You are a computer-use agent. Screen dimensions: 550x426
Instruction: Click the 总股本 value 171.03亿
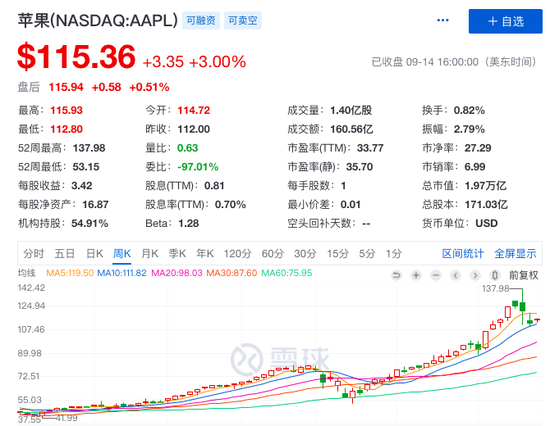[486, 204]
